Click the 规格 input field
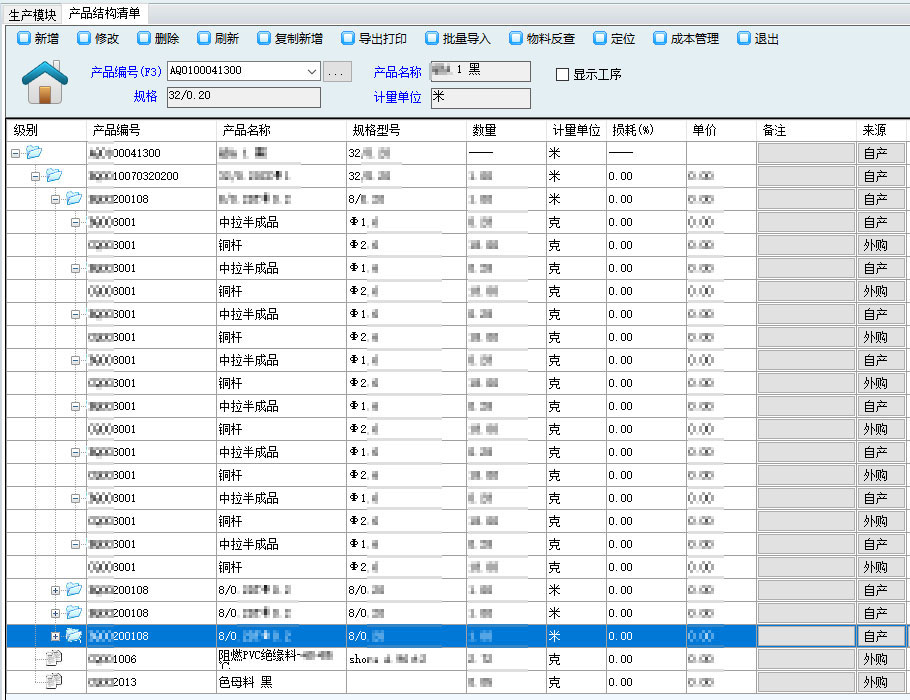Viewport: 910px width, 700px height. (243, 97)
